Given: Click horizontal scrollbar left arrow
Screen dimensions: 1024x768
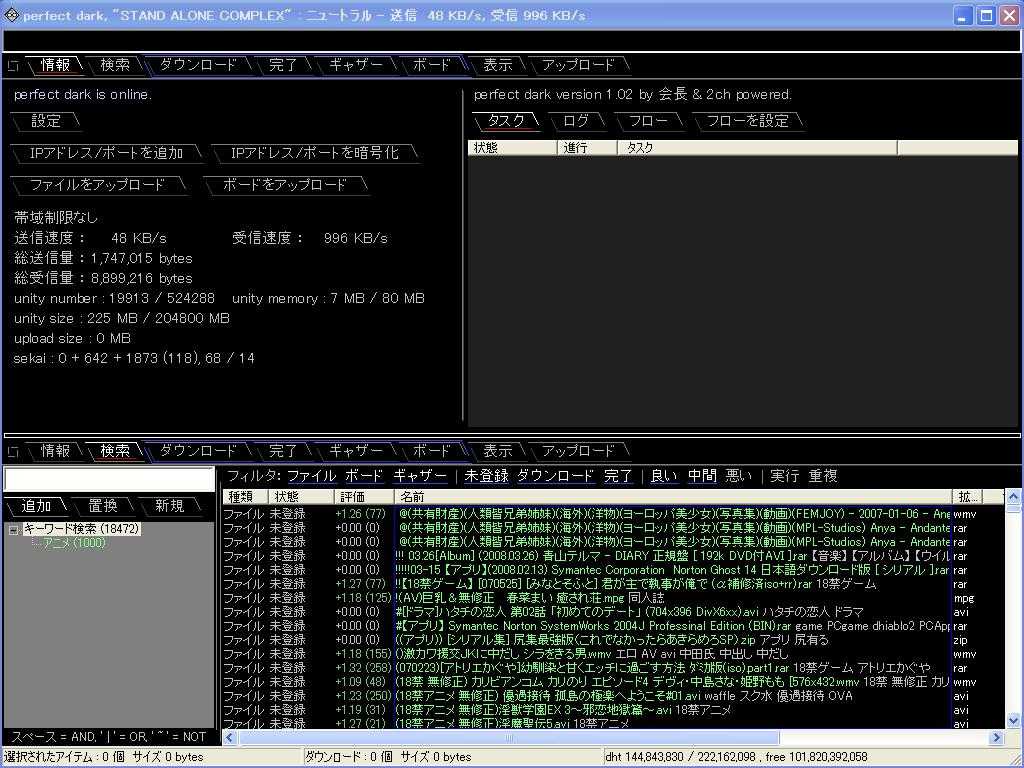Looking at the screenshot, I should (x=230, y=737).
